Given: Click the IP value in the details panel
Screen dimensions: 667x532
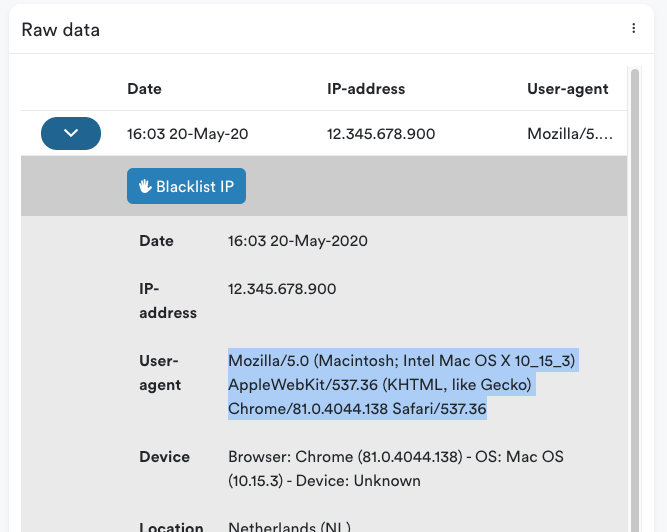Looking at the screenshot, I should click(282, 289).
